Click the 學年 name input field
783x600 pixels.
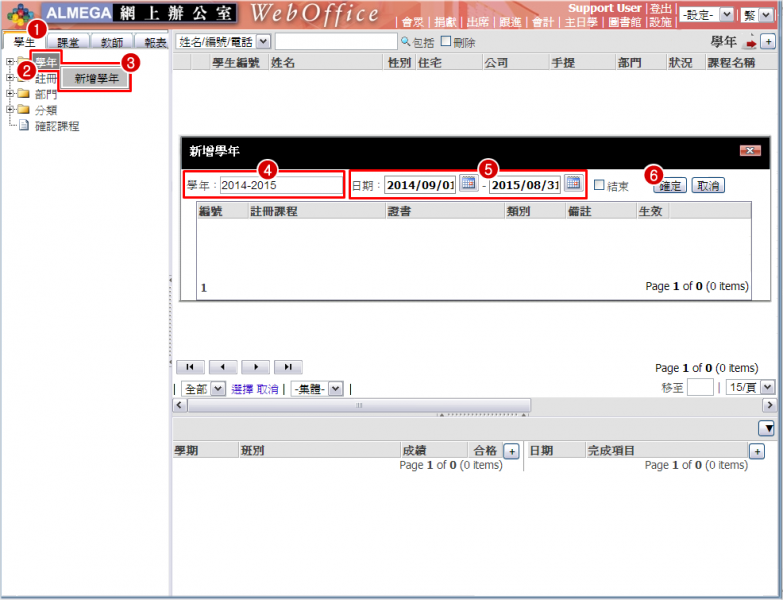(281, 185)
